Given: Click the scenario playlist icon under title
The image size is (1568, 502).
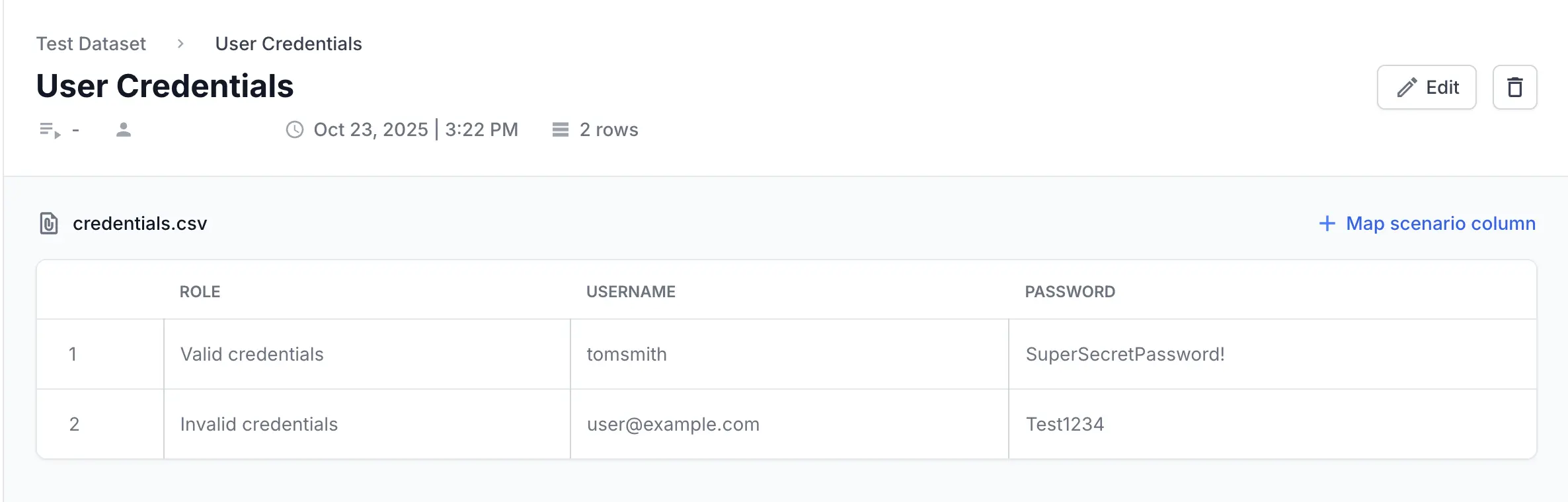Looking at the screenshot, I should (x=50, y=130).
